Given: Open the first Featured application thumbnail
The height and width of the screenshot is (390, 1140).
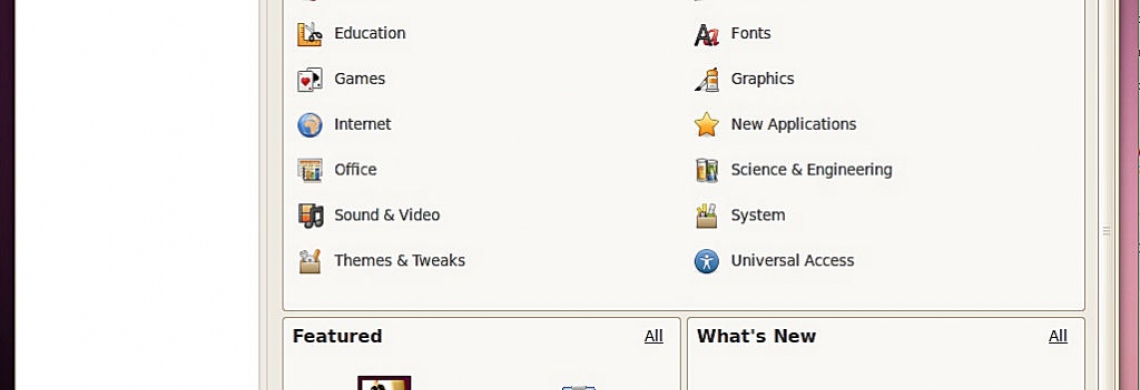Looking at the screenshot, I should tap(384, 383).
